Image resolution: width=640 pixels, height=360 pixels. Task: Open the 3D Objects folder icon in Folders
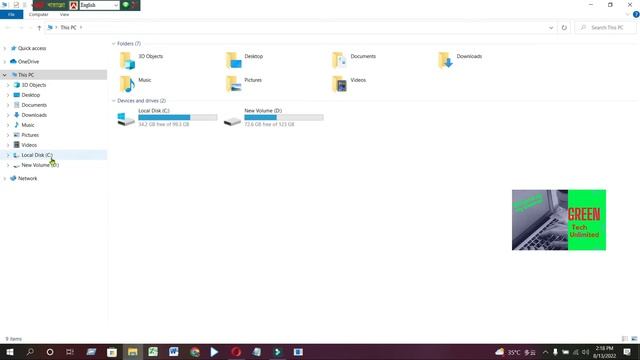[127, 61]
